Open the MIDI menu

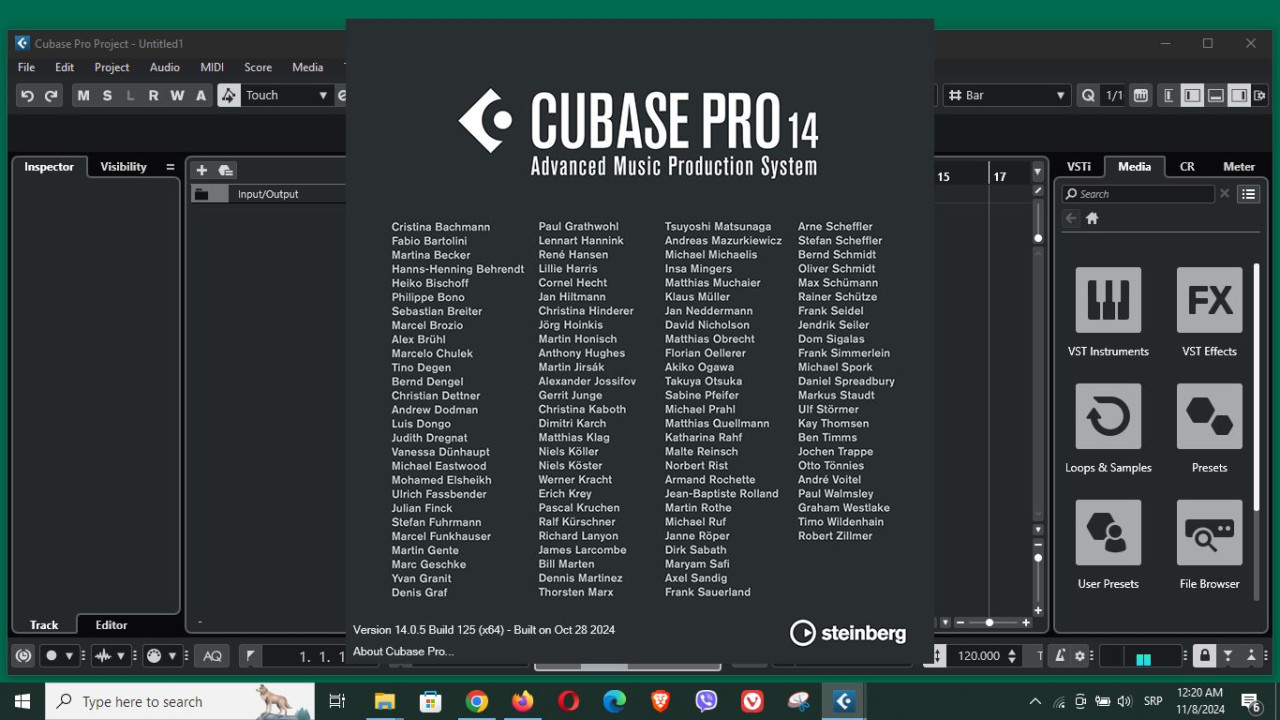point(212,67)
